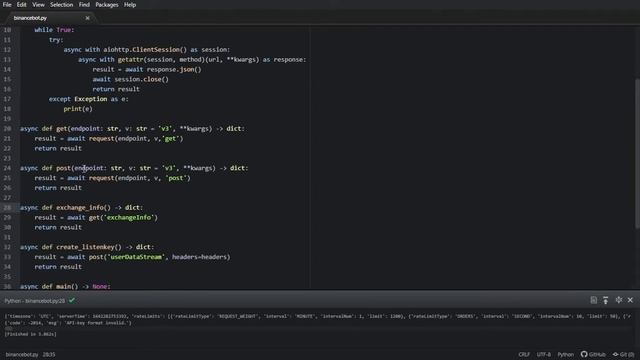Click line number 28 in gutter
640x360 pixels.
(7, 207)
